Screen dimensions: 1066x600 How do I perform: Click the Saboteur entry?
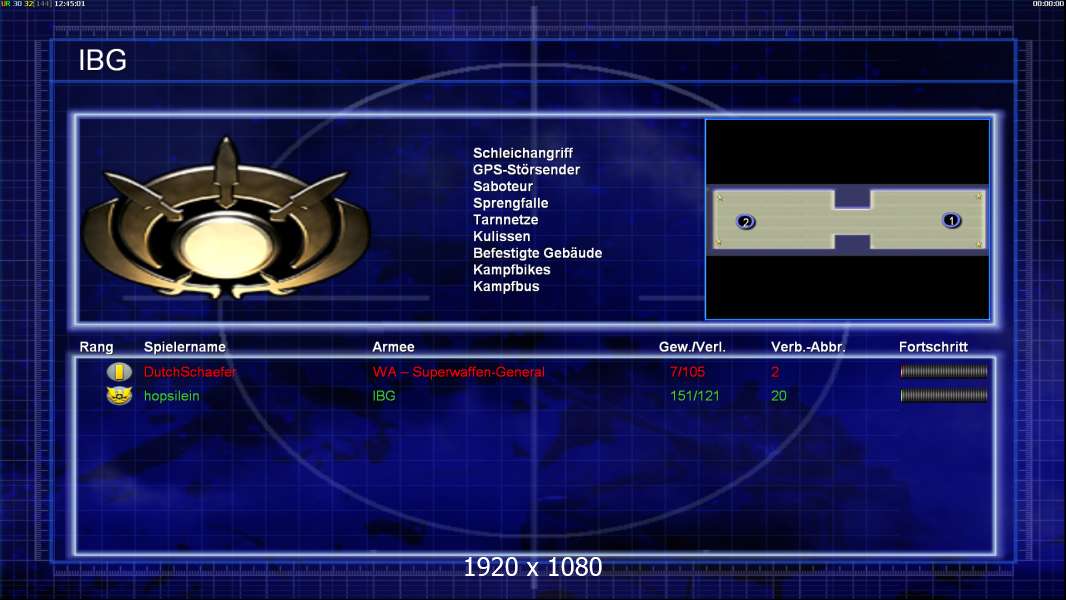pos(503,186)
